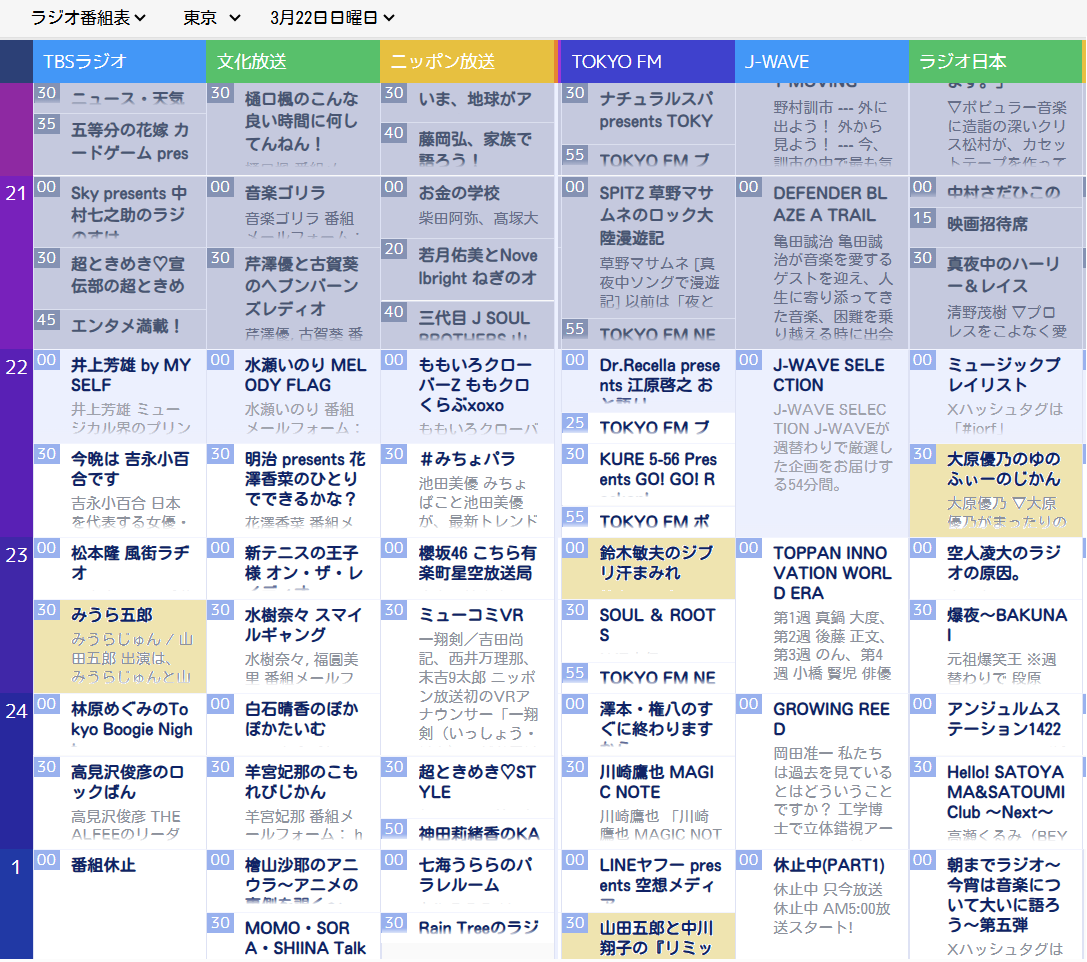1087x962 pixels.
Task: Choose the J-WAVE station header
Action: [x=821, y=62]
